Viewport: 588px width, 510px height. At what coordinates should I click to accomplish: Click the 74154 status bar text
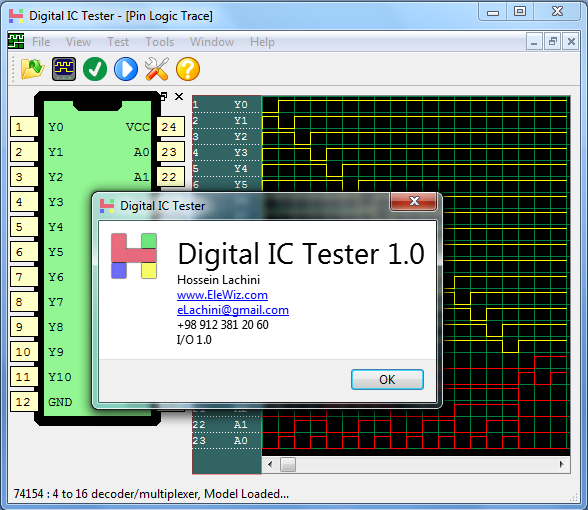[151, 494]
